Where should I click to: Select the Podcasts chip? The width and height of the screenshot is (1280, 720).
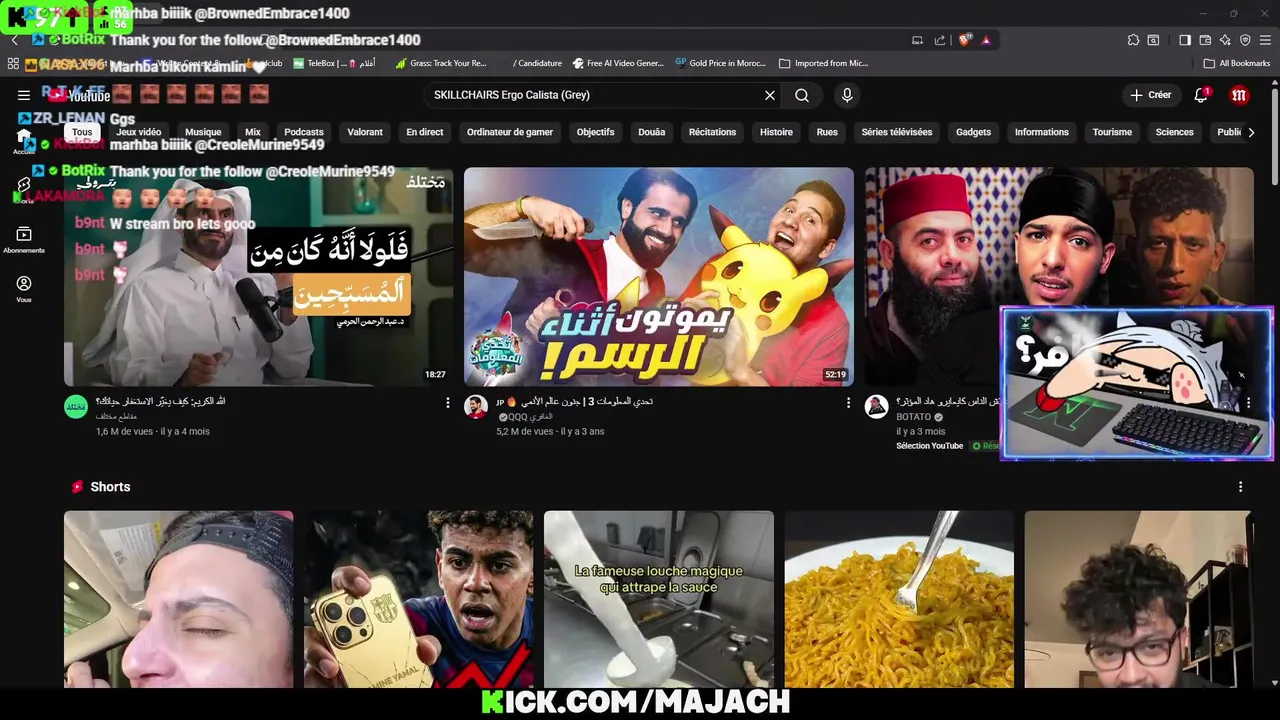click(x=304, y=132)
